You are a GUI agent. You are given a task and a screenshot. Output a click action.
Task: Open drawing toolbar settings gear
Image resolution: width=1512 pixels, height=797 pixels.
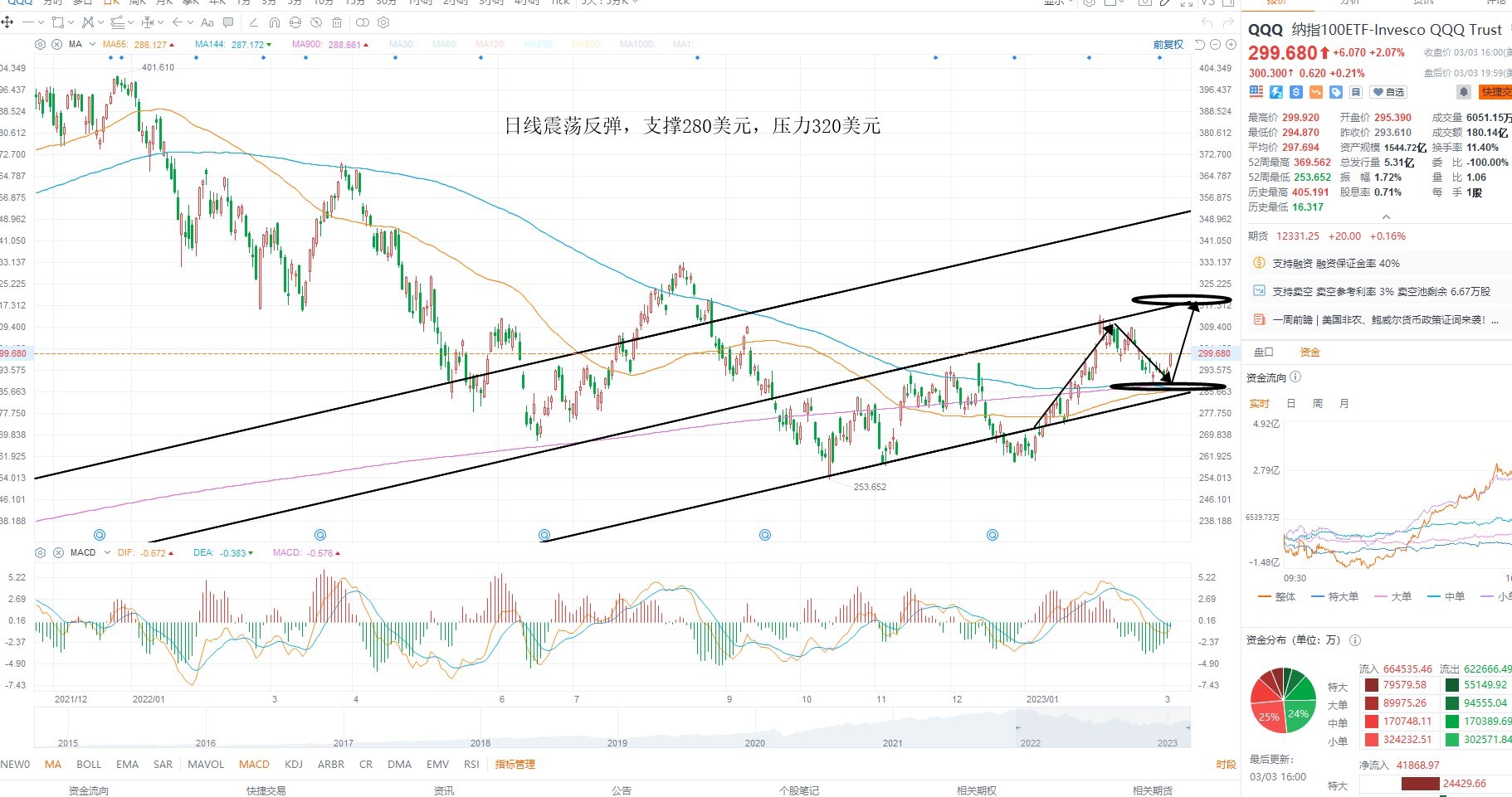(x=383, y=22)
